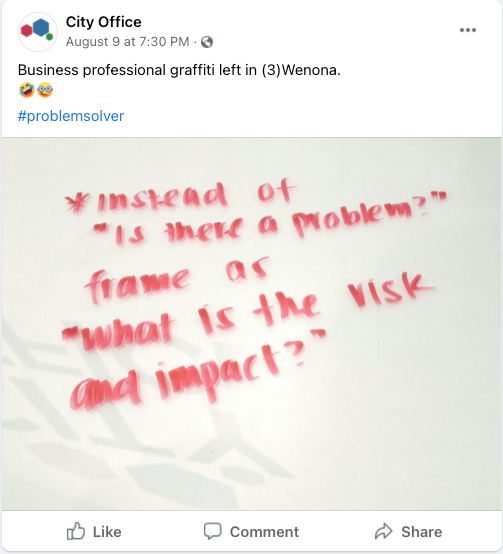Click the post text mentioning (3)Wenona
This screenshot has height=554, width=503.
tap(179, 70)
